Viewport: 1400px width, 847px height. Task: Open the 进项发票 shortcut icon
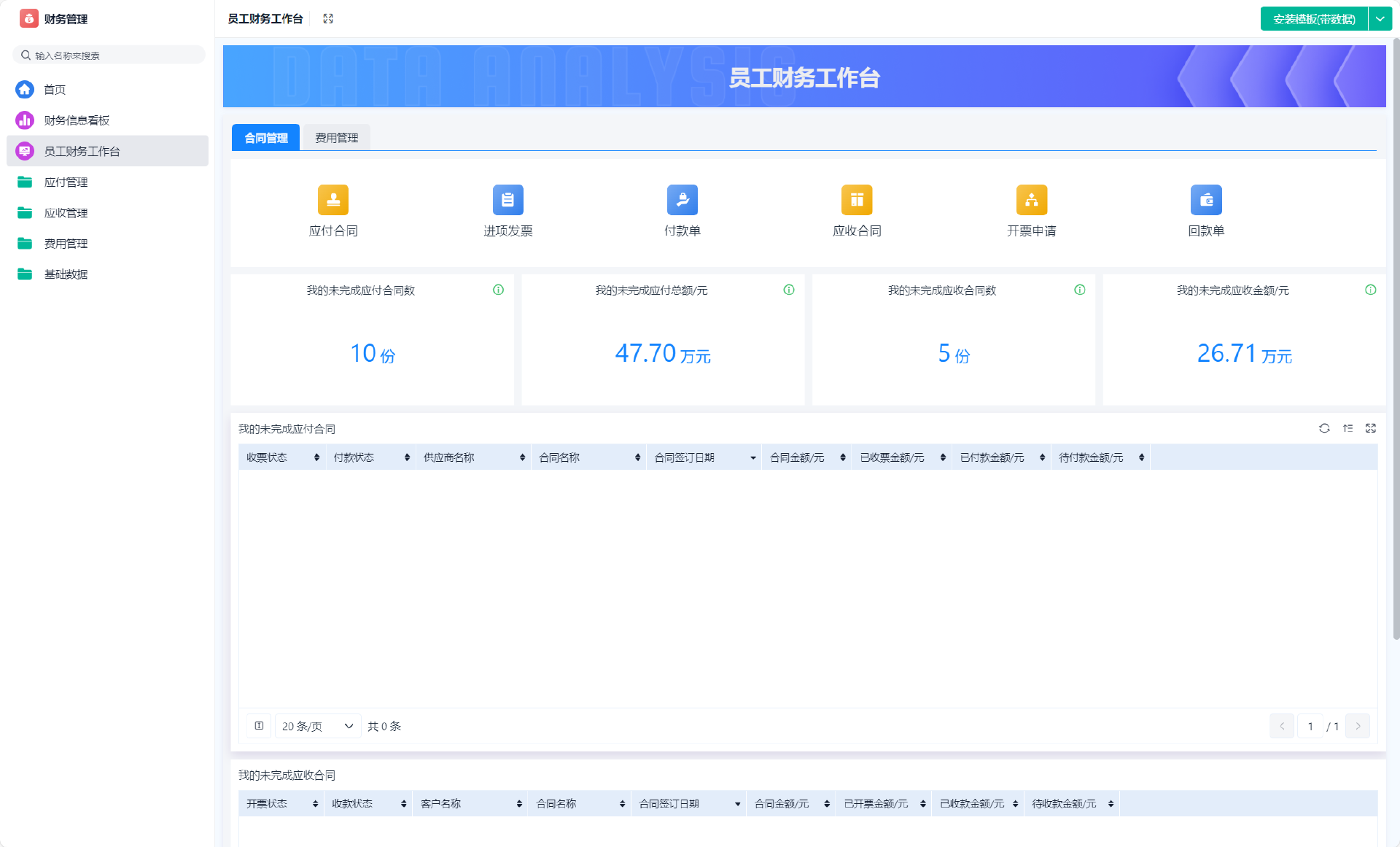coord(507,200)
